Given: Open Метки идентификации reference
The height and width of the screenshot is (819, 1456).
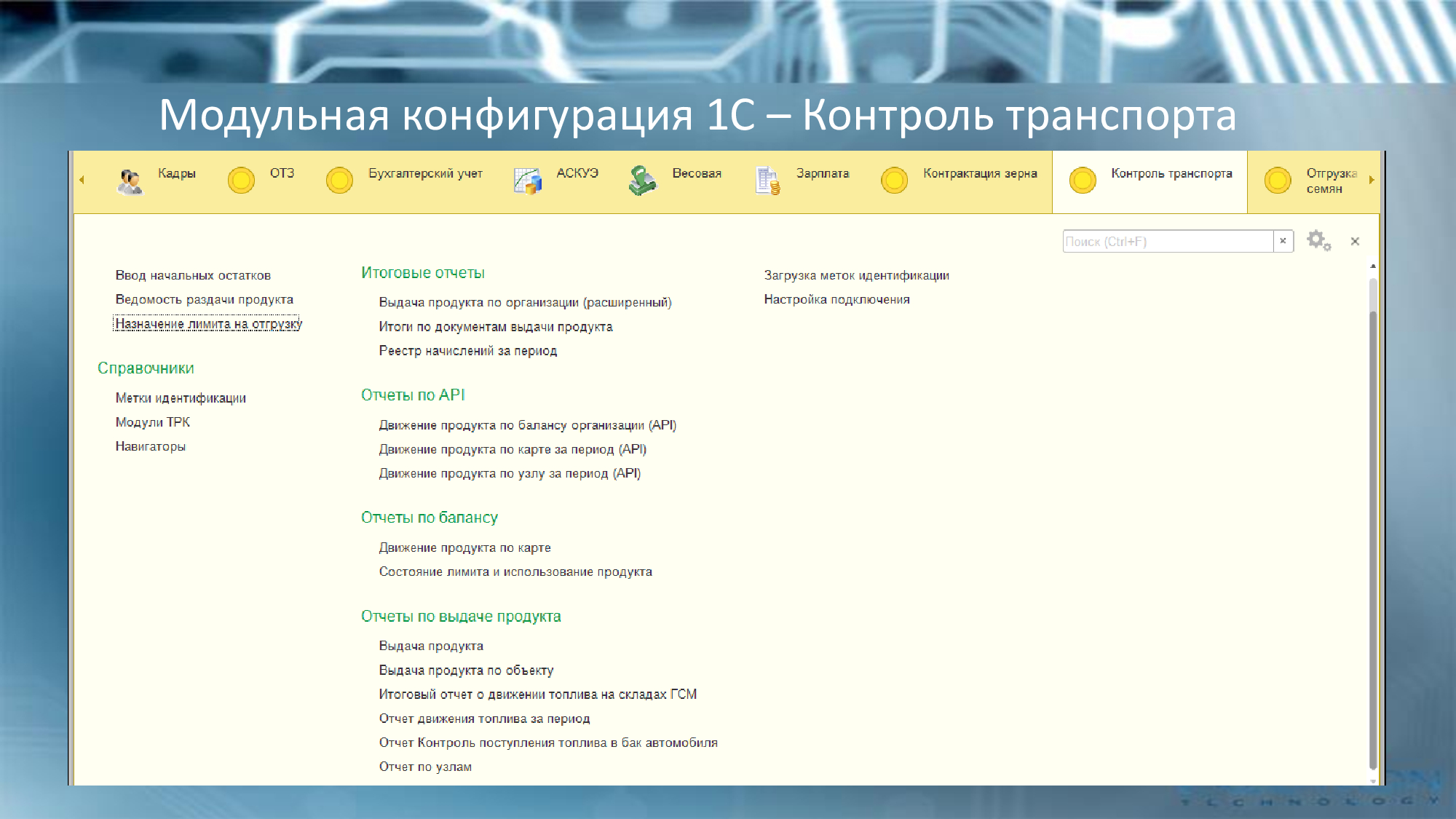Looking at the screenshot, I should tap(181, 398).
